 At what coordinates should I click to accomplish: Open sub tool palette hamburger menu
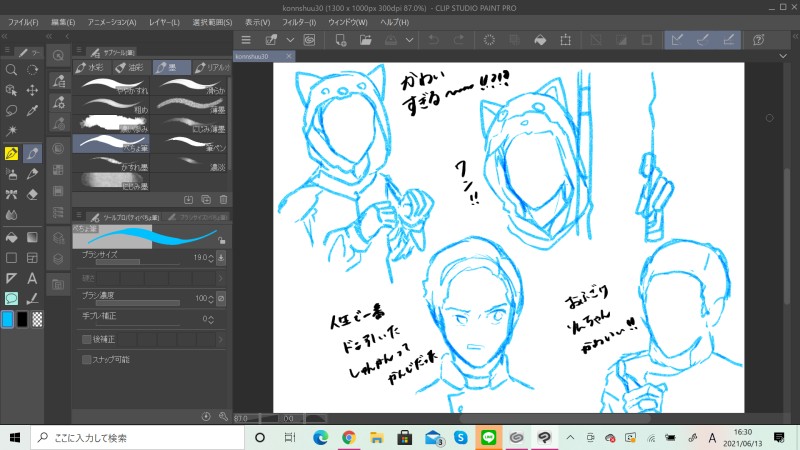click(79, 50)
